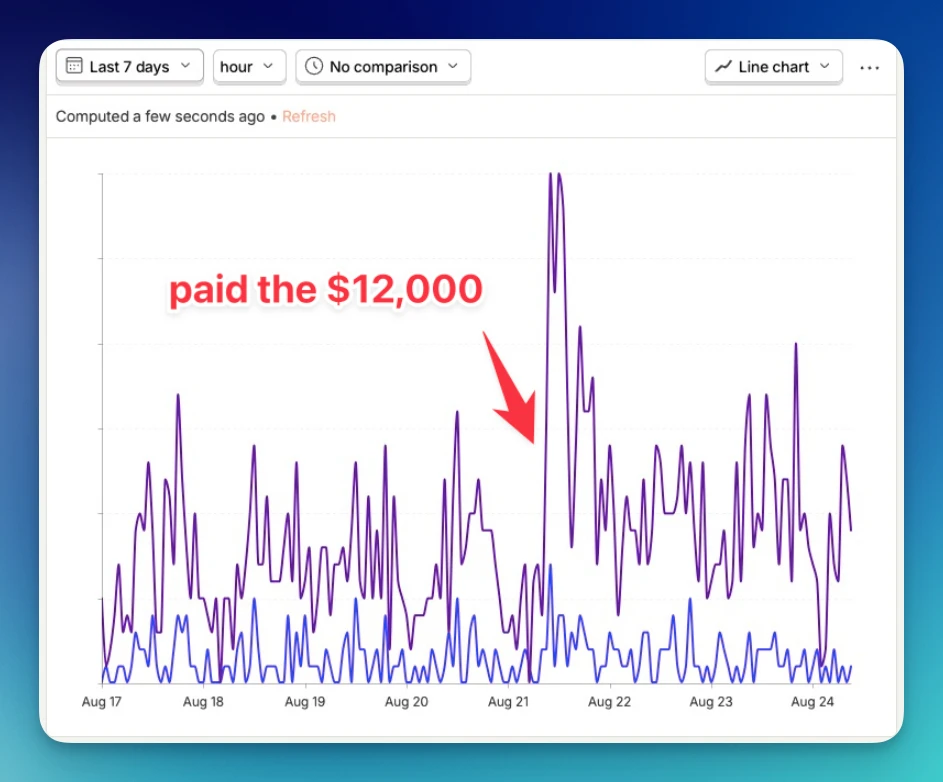Viewport: 943px width, 782px height.
Task: Click the chevron next to No comparison
Action: click(x=453, y=66)
